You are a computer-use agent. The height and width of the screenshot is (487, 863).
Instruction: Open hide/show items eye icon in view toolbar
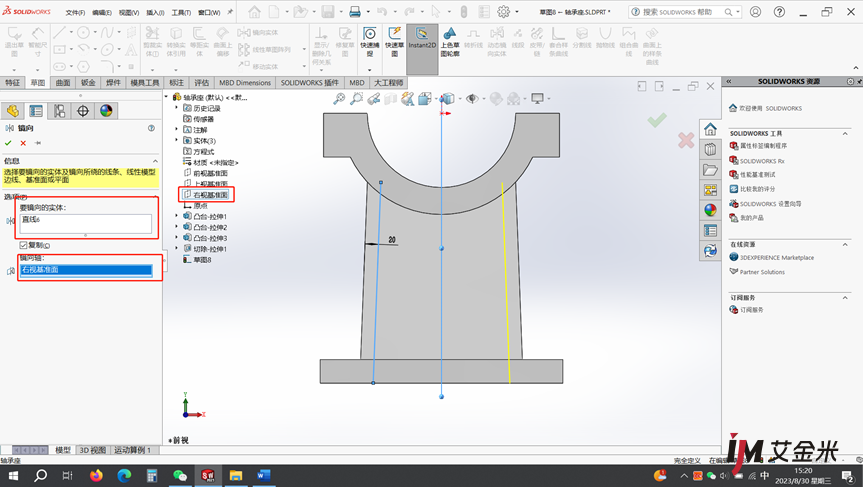click(472, 99)
